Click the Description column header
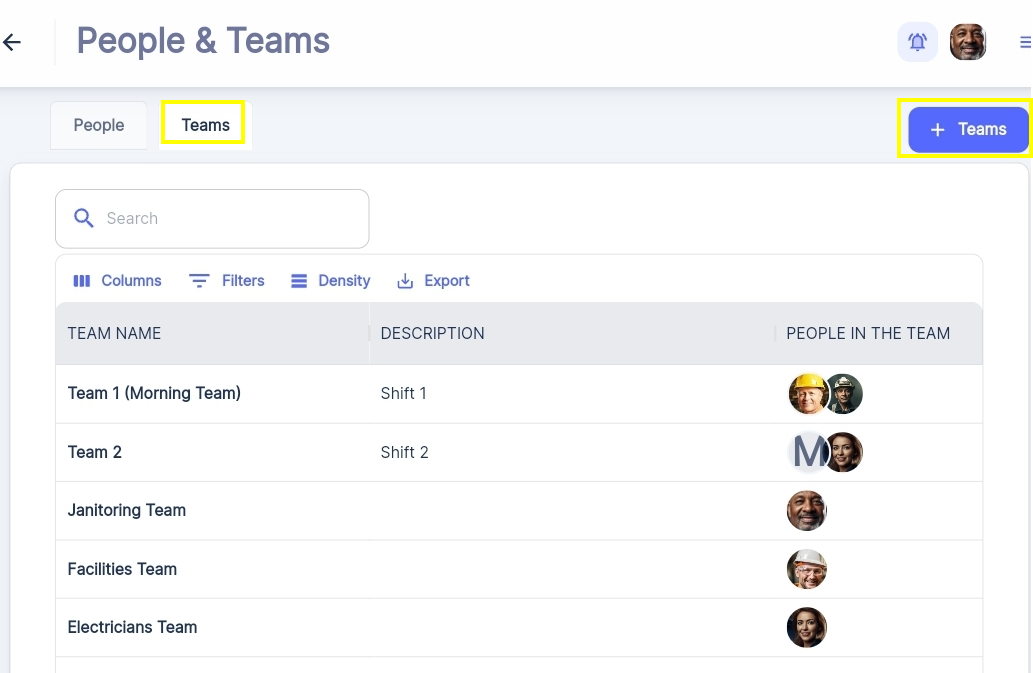Image resolution: width=1033 pixels, height=673 pixels. 432,333
